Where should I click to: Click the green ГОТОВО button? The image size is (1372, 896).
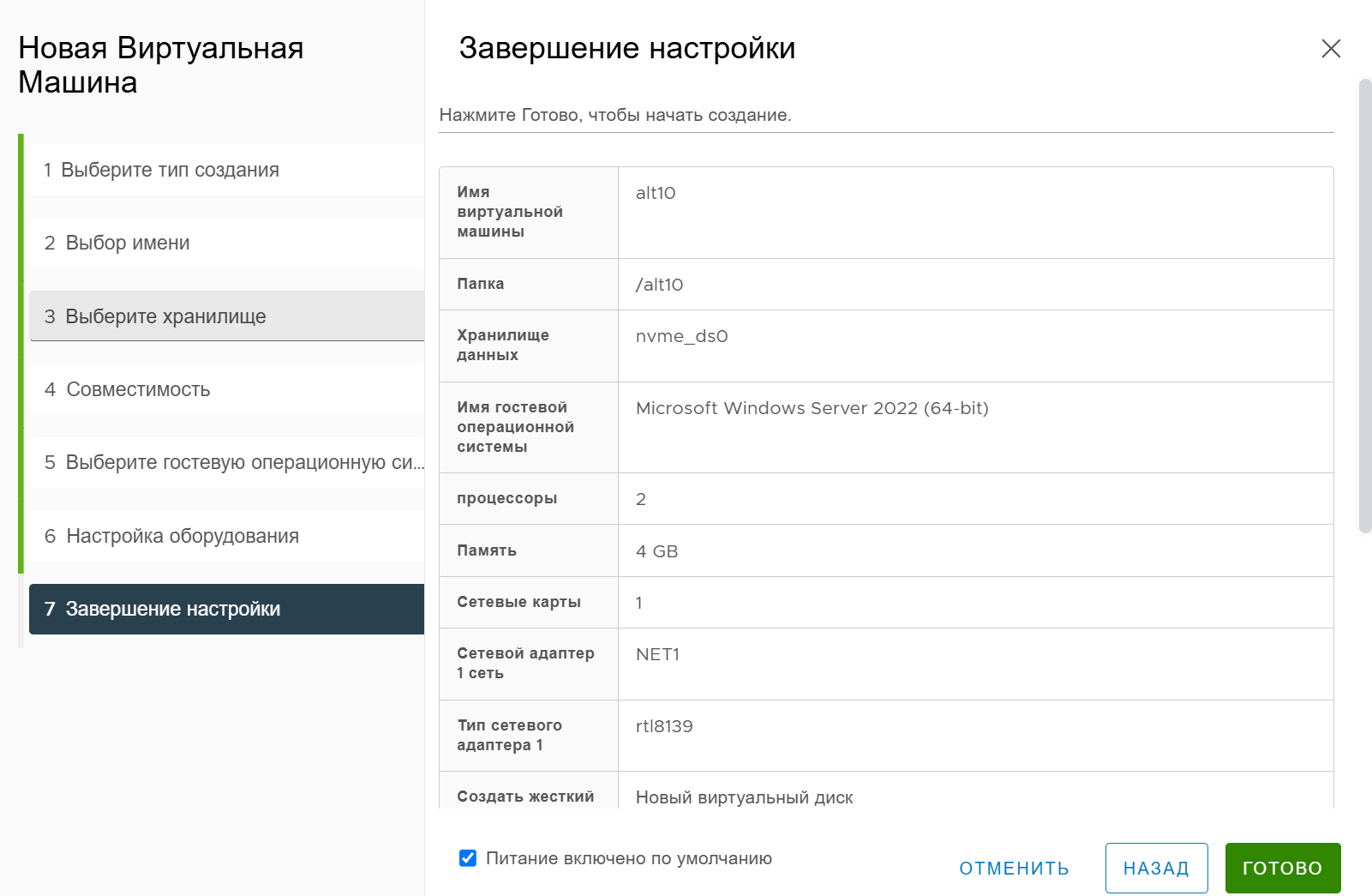1283,869
